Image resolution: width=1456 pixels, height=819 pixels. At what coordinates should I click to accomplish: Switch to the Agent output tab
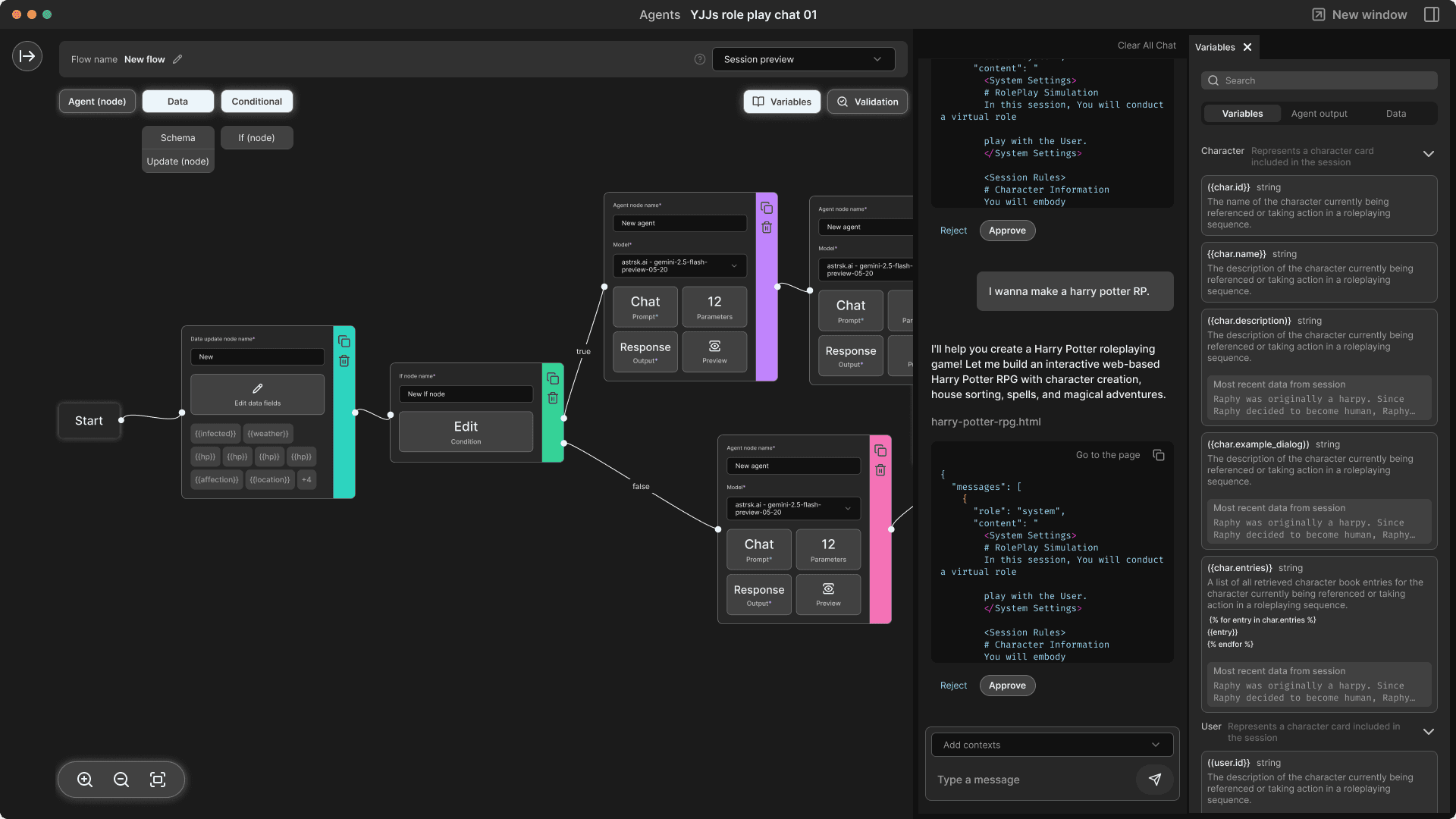1319,114
